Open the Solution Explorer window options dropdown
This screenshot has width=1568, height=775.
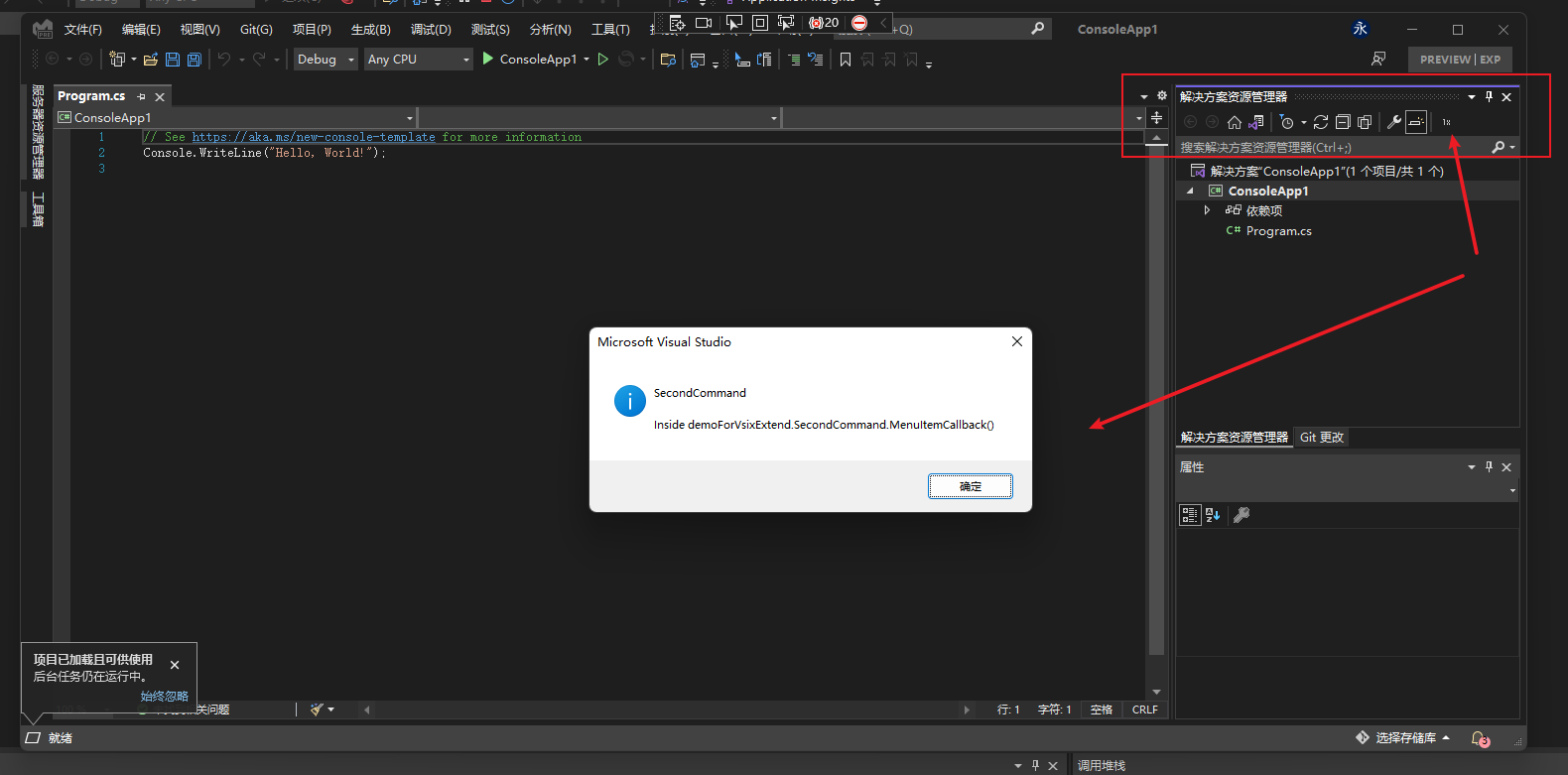tap(1472, 96)
